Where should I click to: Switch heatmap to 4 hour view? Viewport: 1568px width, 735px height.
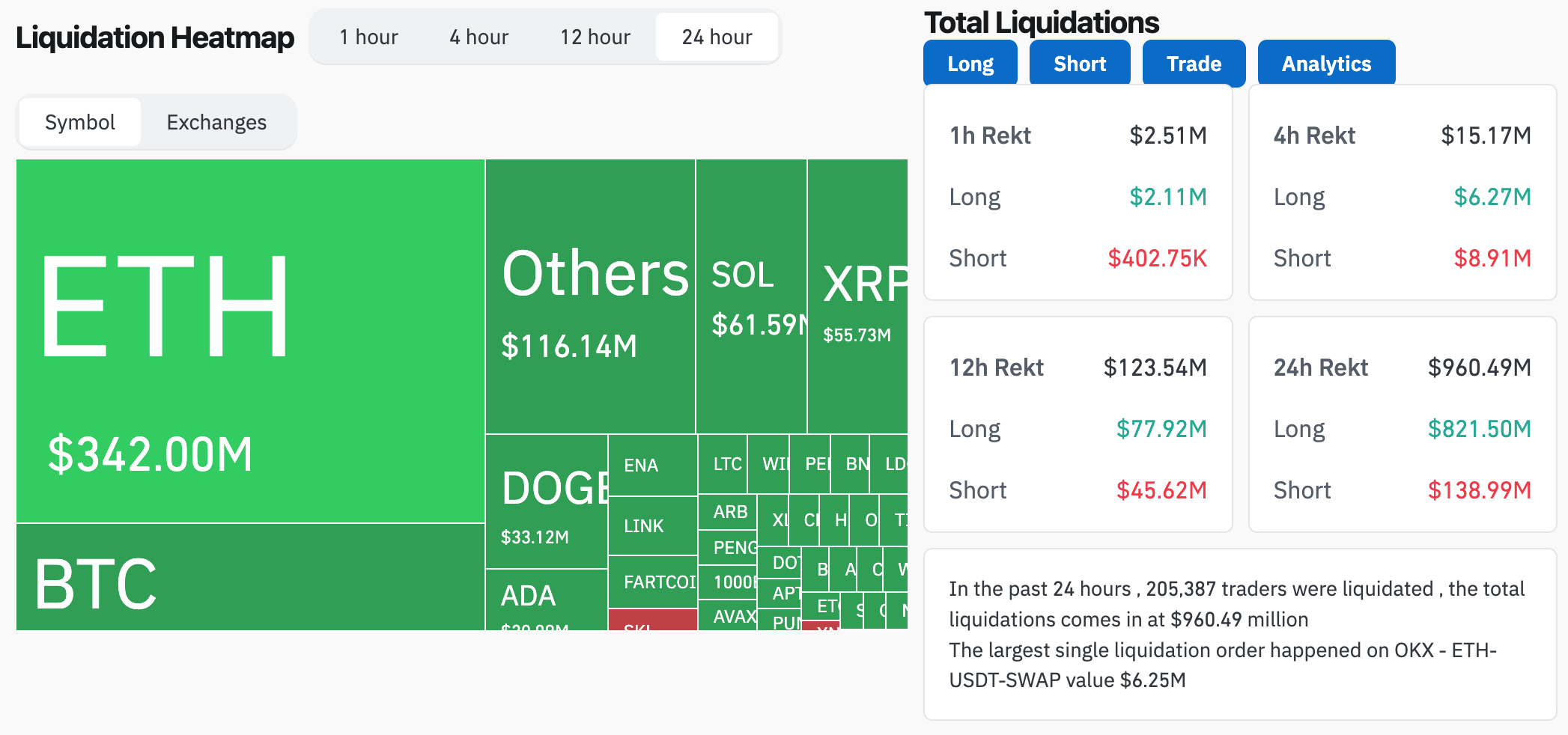478,37
